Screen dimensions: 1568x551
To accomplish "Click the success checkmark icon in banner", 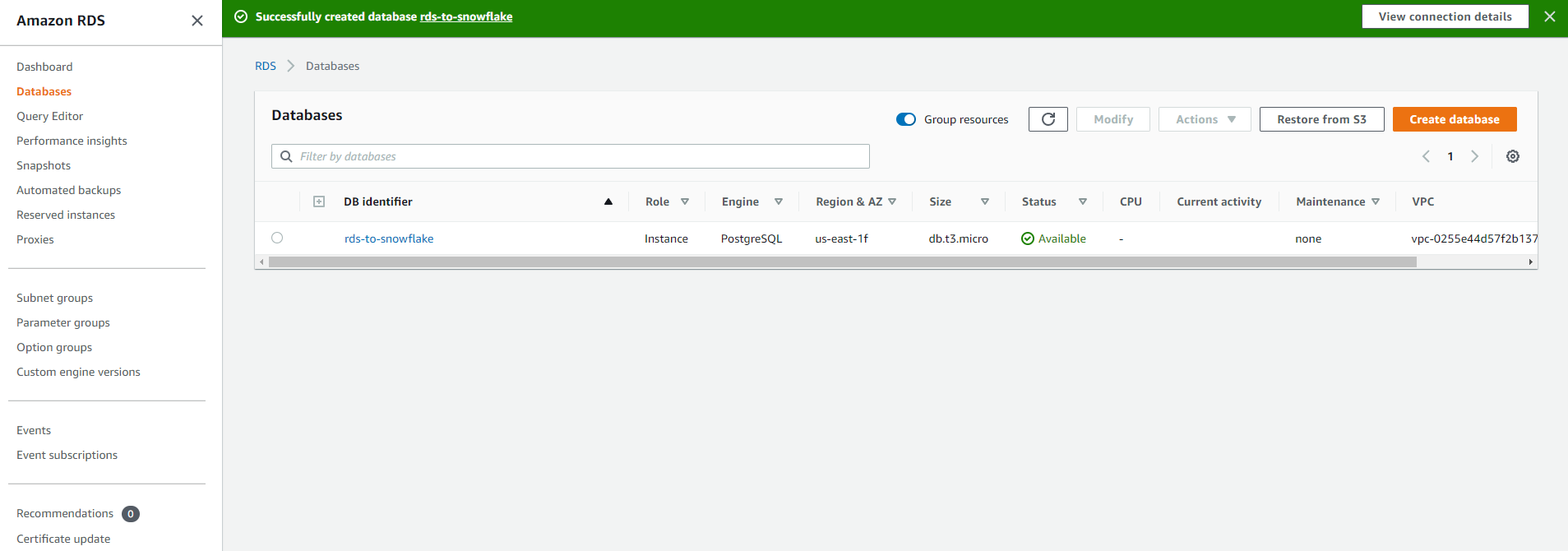I will point(241,16).
